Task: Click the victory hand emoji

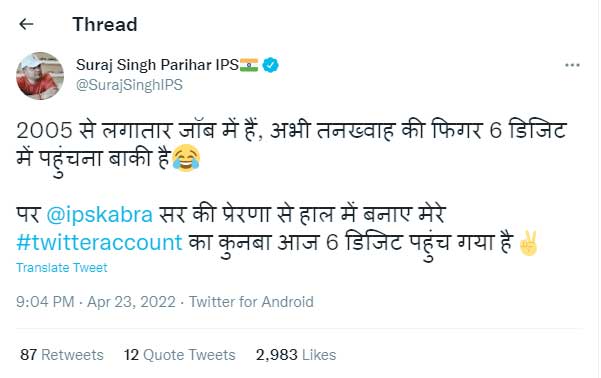Action: 528,243
